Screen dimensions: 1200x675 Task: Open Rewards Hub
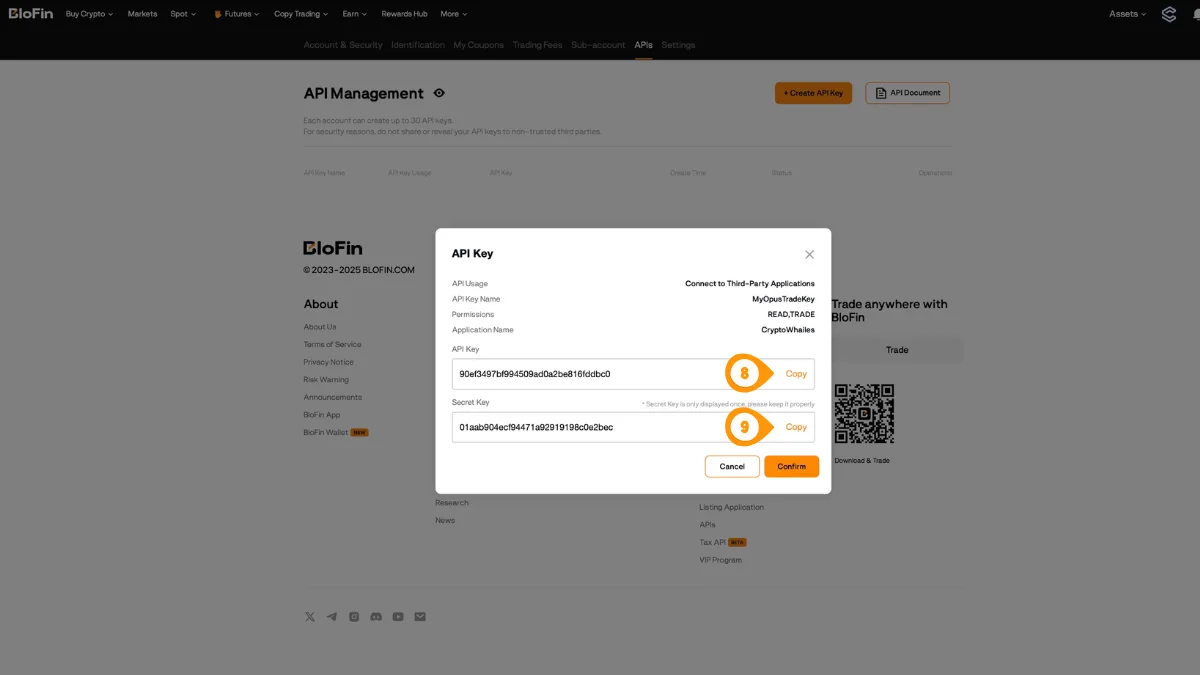pyautogui.click(x=404, y=14)
